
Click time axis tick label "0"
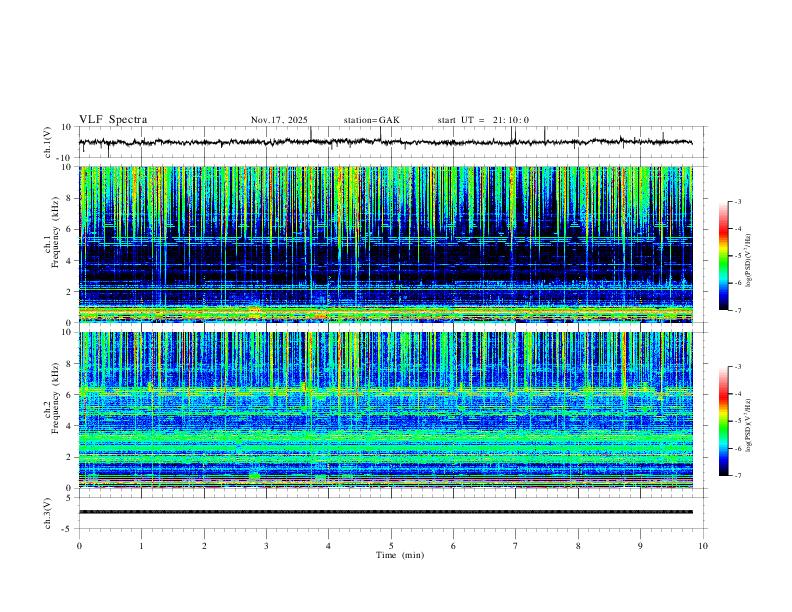click(x=79, y=546)
